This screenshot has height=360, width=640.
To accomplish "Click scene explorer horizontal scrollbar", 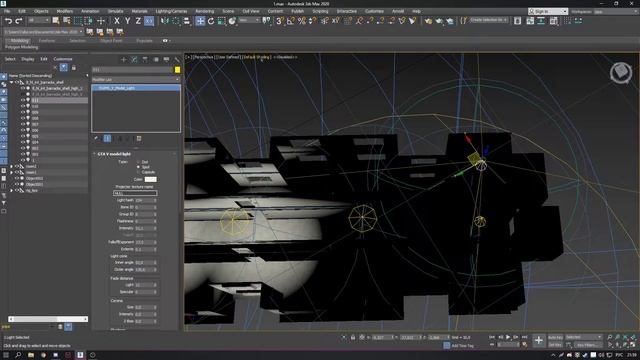I will 48,319.
